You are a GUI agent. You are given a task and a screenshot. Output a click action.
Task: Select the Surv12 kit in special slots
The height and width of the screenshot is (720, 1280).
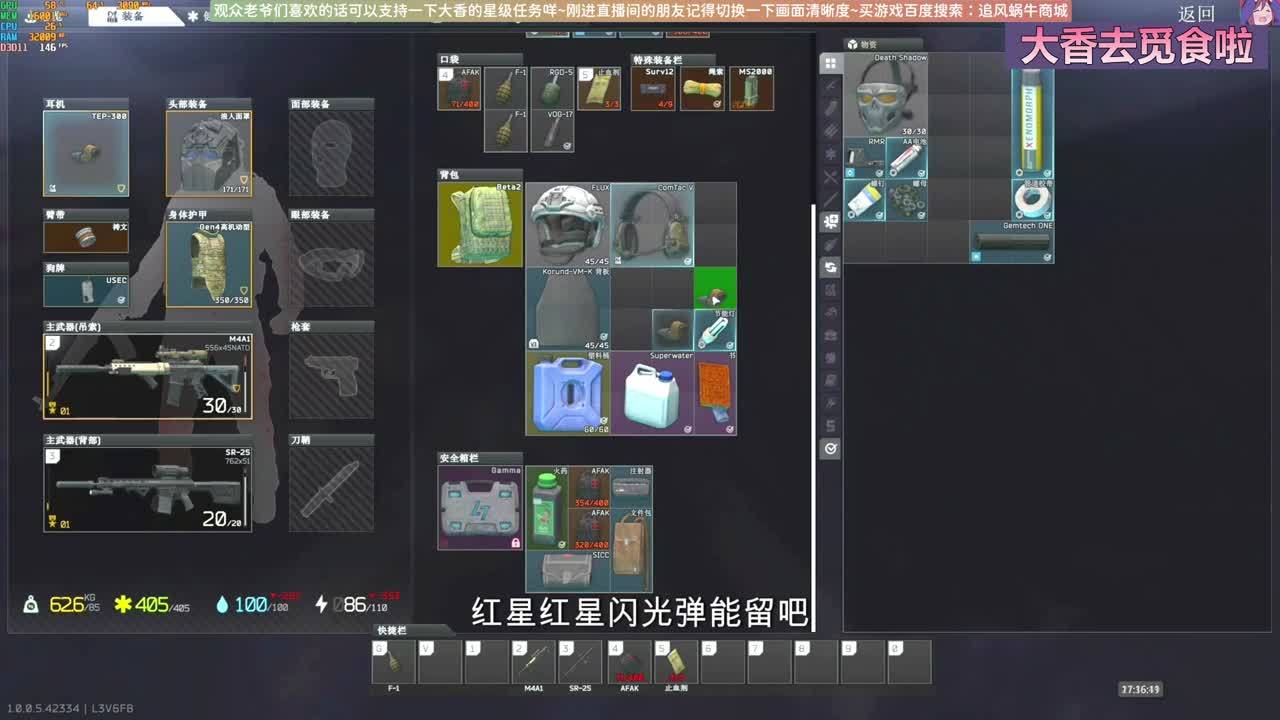653,88
